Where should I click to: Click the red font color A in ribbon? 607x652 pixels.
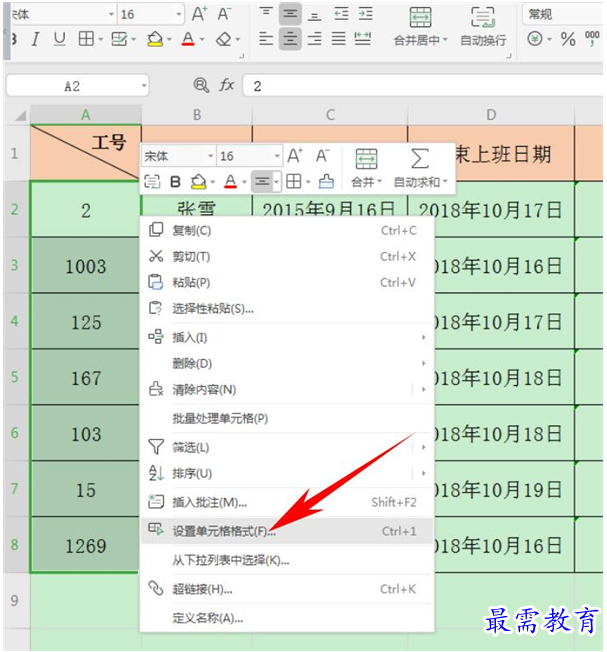(188, 40)
